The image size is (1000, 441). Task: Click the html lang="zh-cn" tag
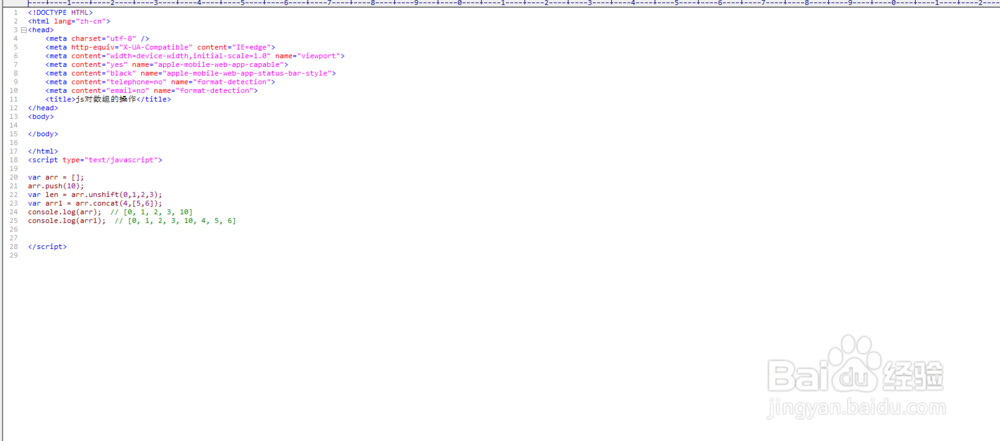coord(69,21)
